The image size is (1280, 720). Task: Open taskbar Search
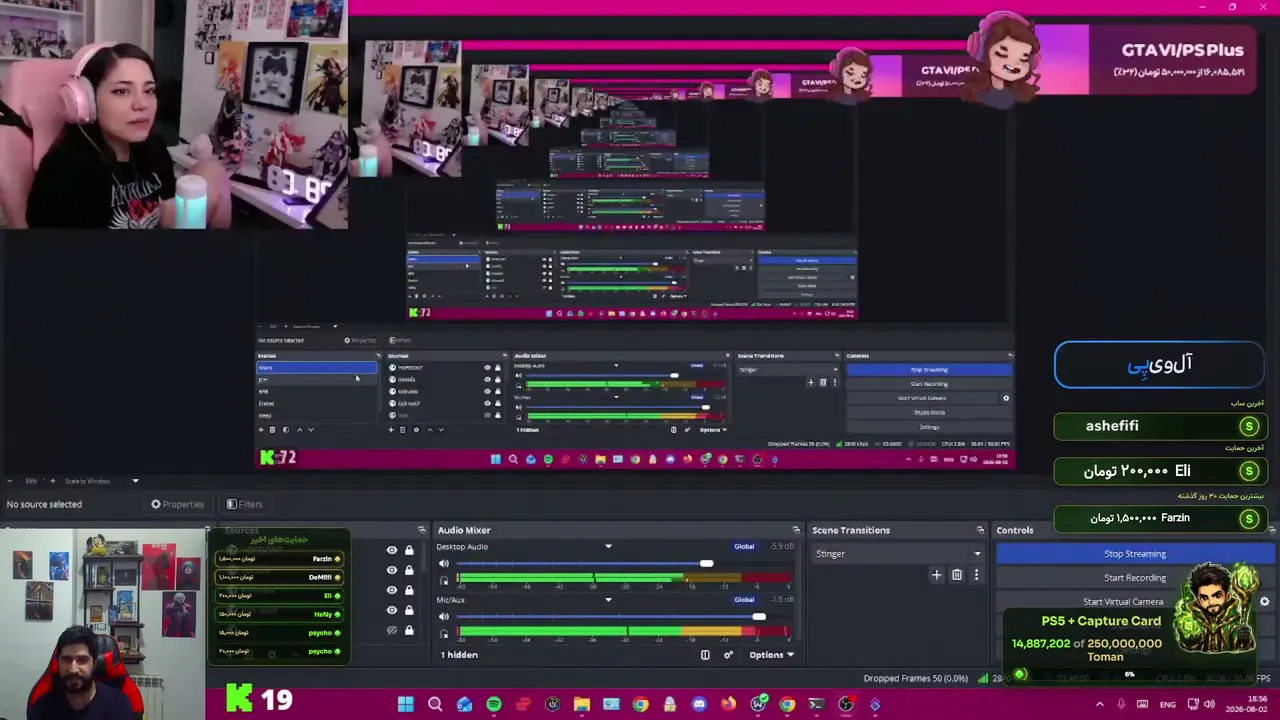435,704
